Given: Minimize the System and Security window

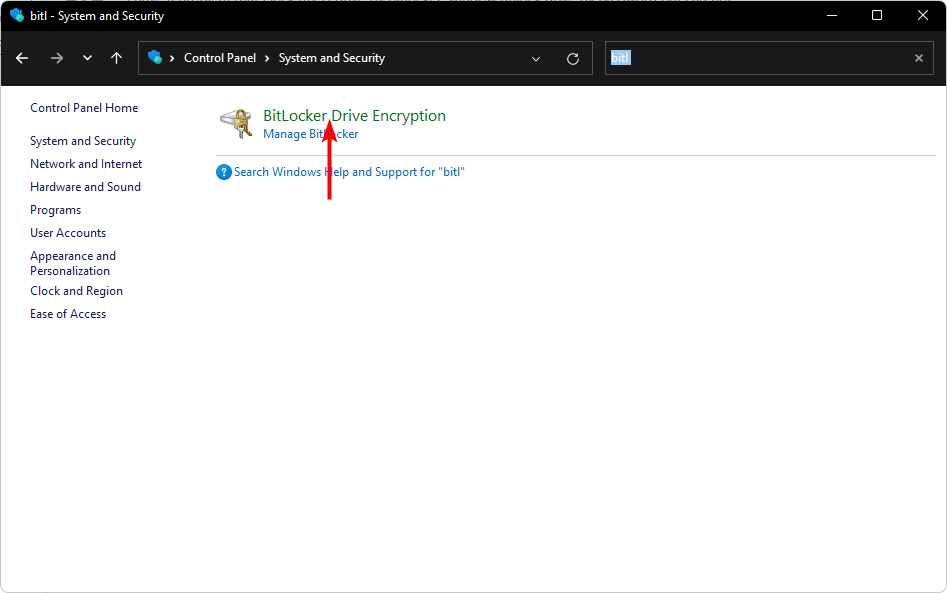Looking at the screenshot, I should click(832, 16).
